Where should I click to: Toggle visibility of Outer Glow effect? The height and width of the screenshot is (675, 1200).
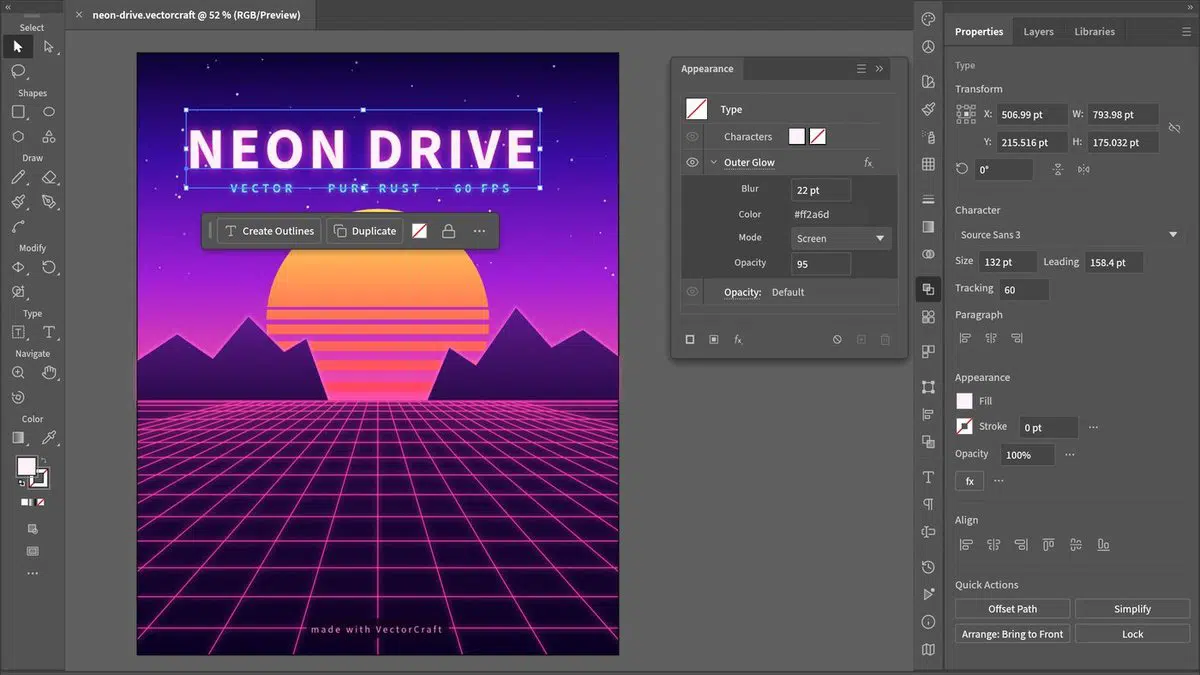692,163
